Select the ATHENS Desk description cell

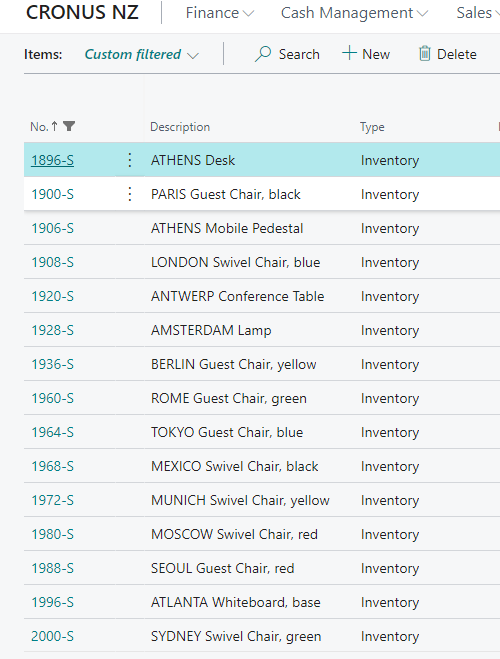click(193, 160)
